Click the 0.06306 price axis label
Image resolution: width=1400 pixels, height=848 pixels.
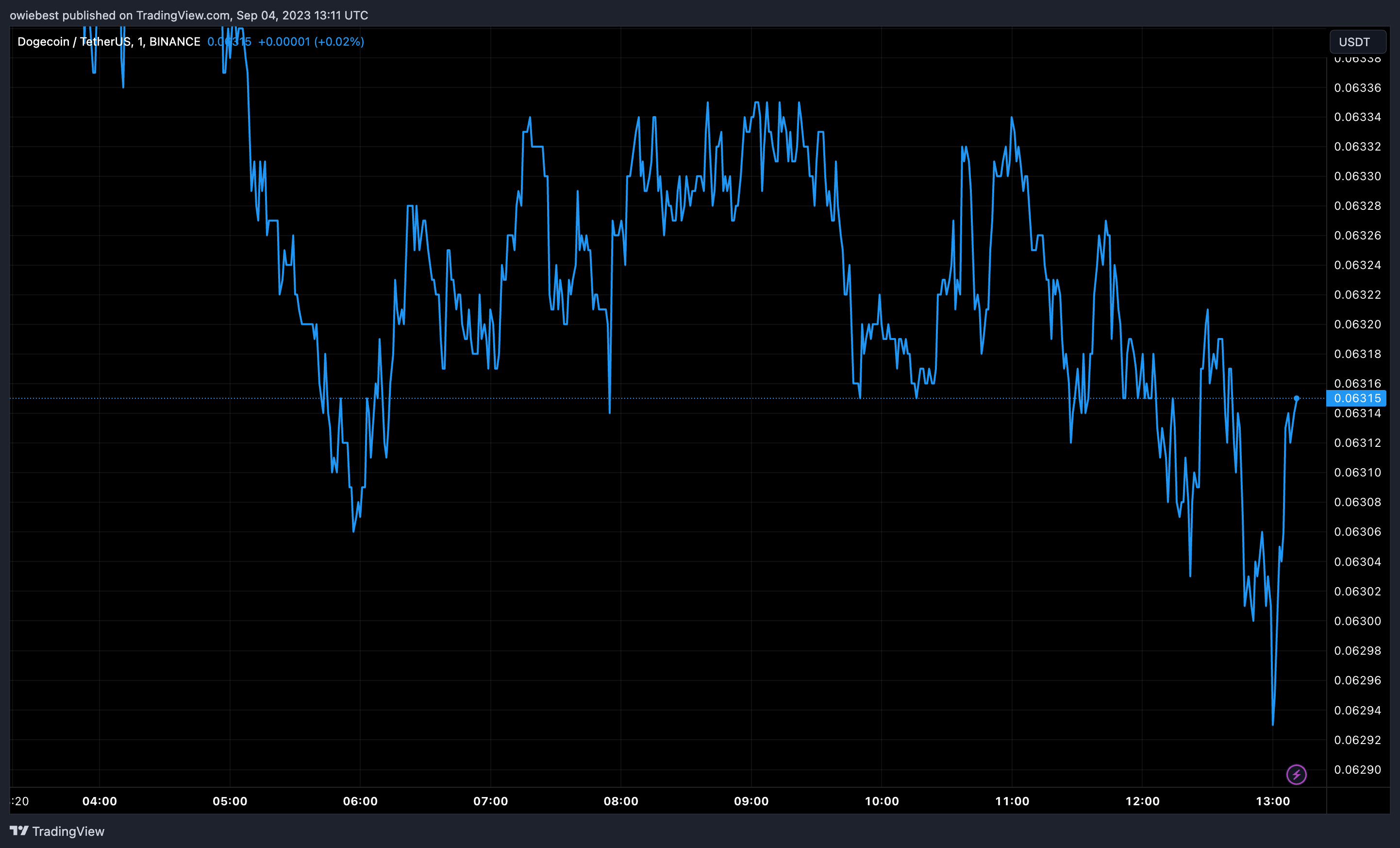tap(1357, 531)
